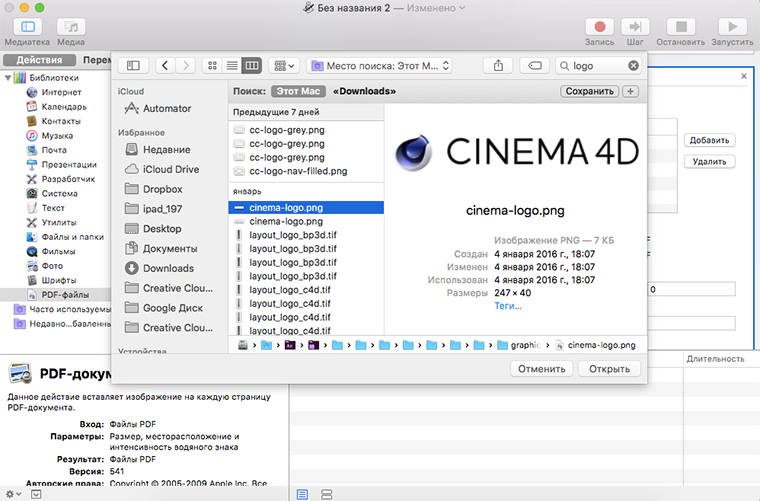Image resolution: width=760 pixels, height=501 pixels.
Task: Select first layout_logo_bp3d.tif file
Action: pyautogui.click(x=306, y=235)
